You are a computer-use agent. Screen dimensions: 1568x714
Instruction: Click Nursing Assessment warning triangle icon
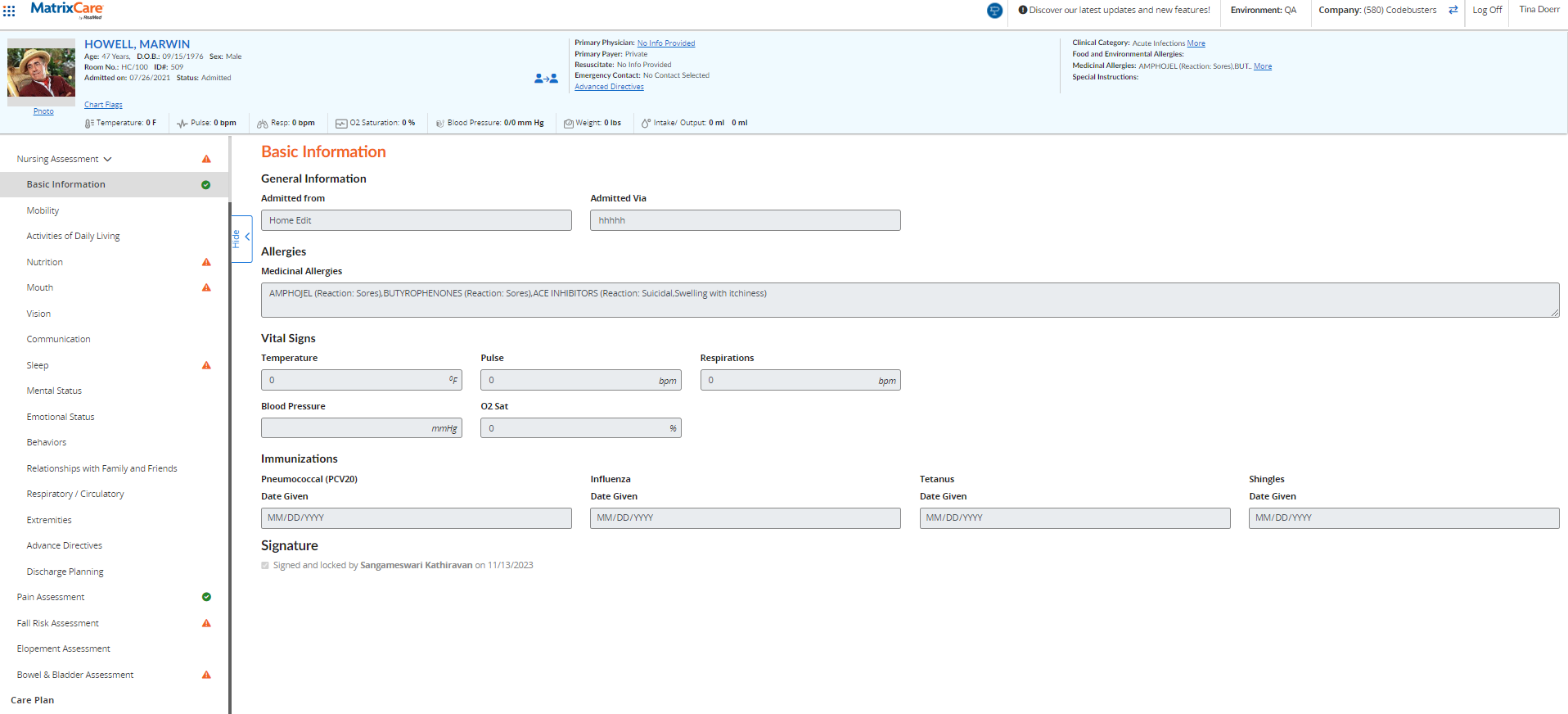206,159
